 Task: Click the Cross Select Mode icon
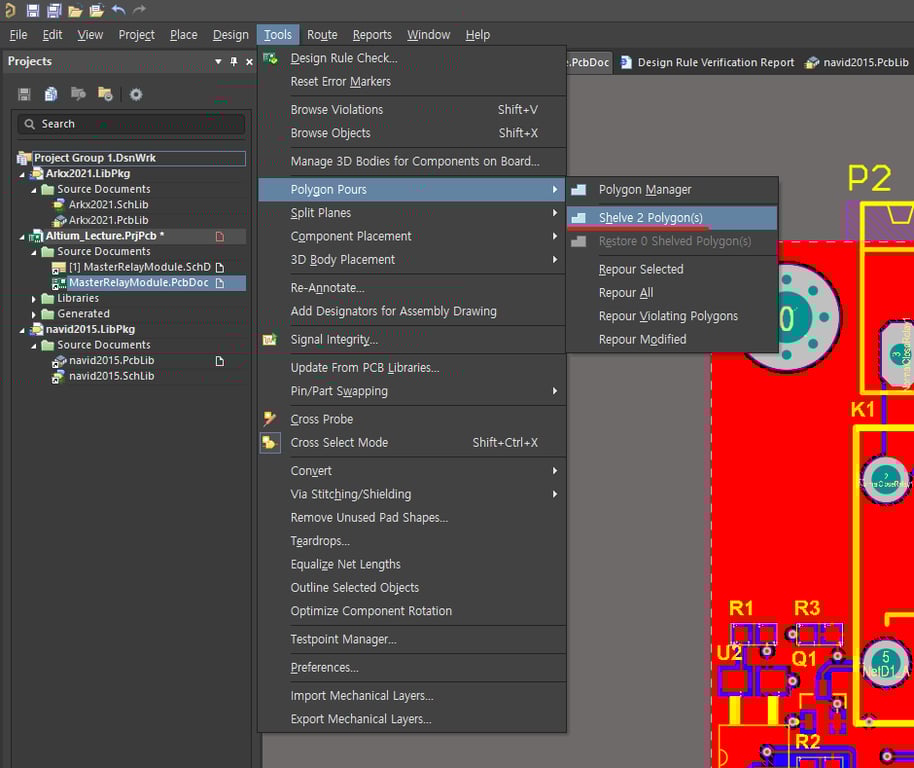point(269,442)
